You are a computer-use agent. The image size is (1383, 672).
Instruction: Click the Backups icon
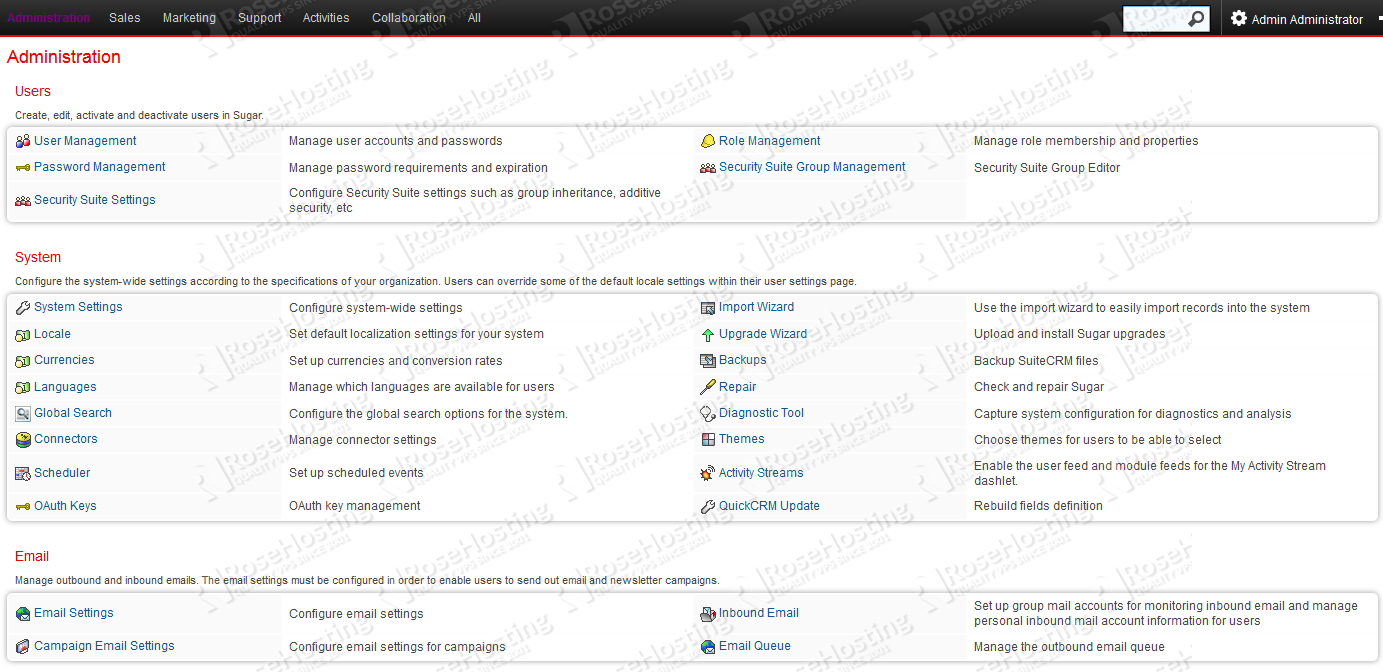click(708, 361)
